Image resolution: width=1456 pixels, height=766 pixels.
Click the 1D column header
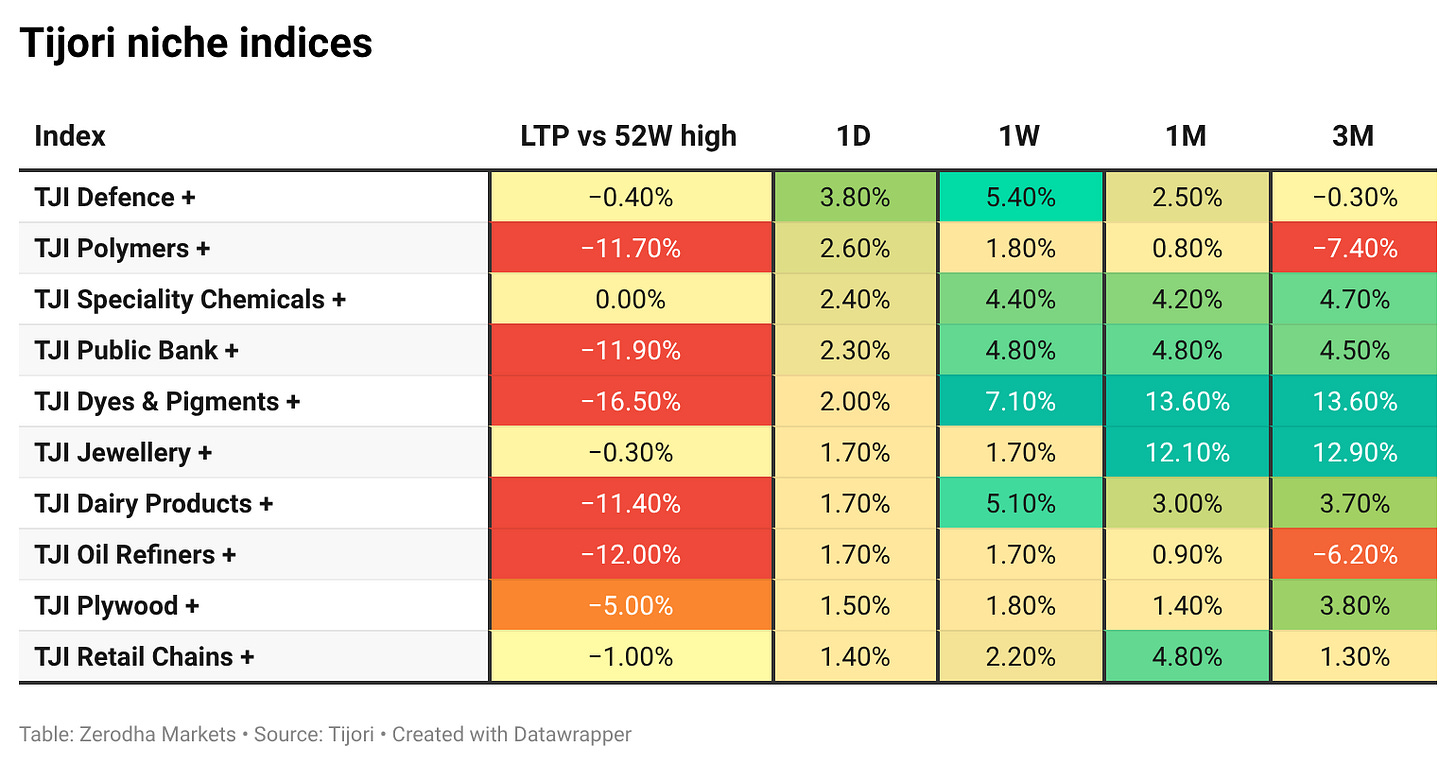pos(854,136)
